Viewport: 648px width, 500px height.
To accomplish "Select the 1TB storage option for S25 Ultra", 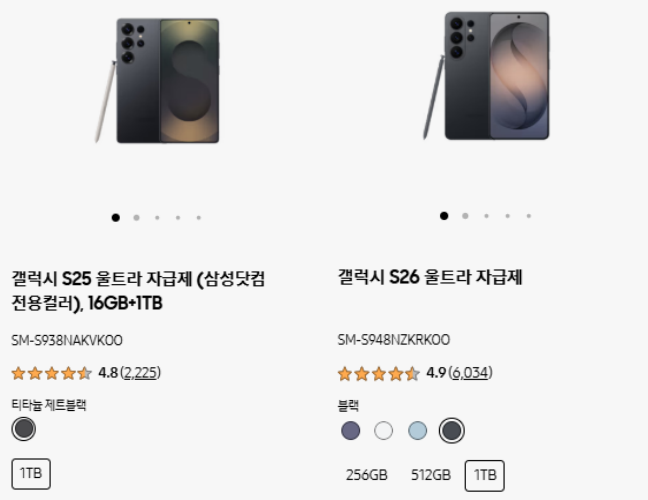I will click(31, 474).
